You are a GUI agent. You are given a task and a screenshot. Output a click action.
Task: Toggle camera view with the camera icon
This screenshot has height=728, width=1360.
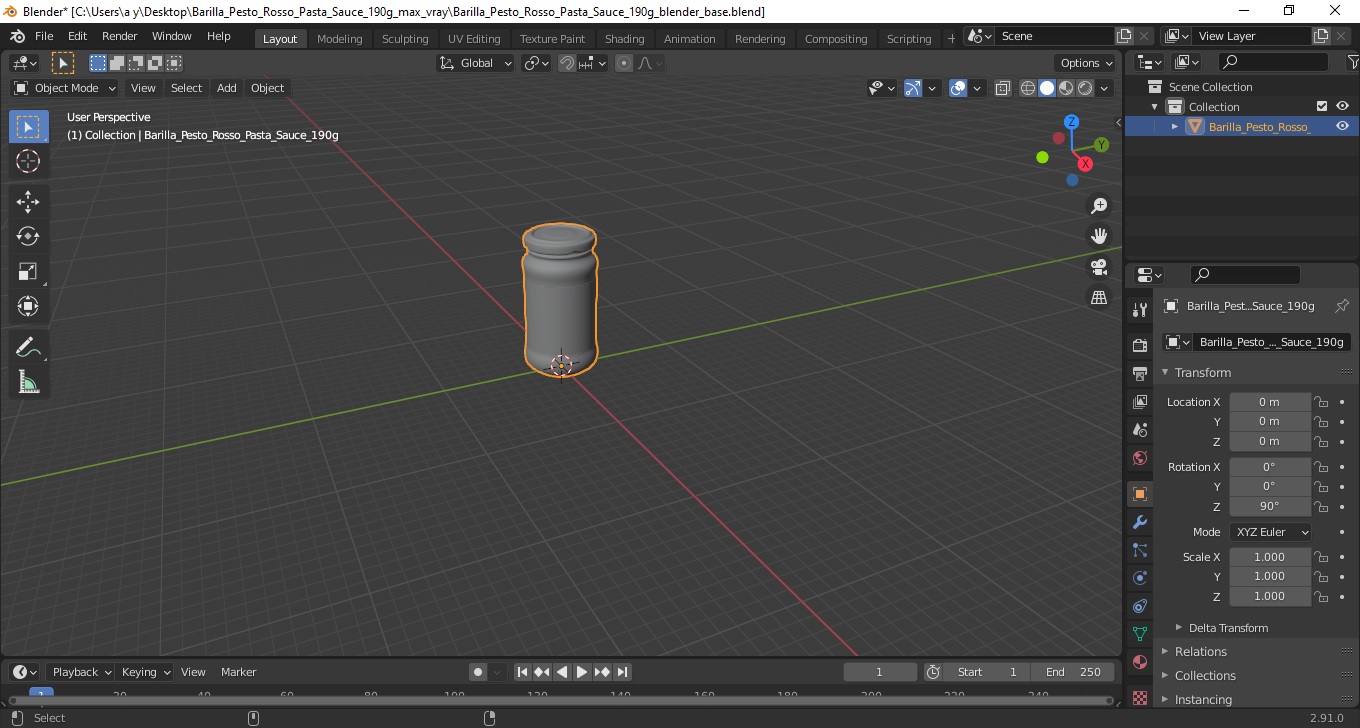tap(1099, 267)
